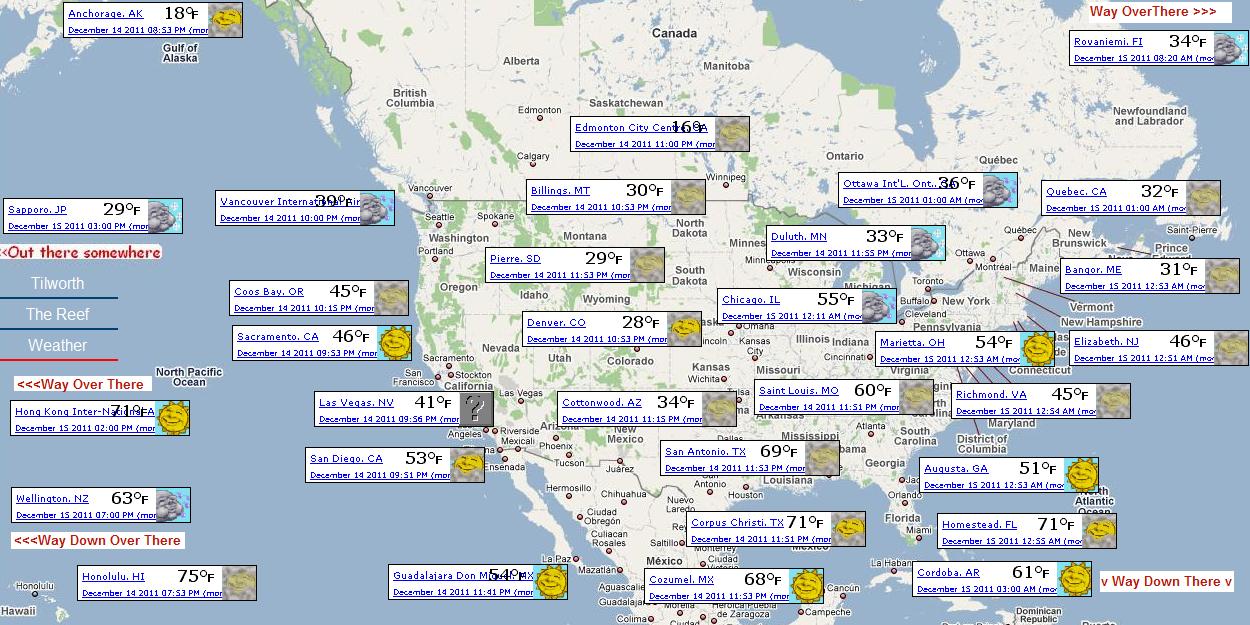The width and height of the screenshot is (1250, 625).
Task: Click Sacramento 'December 14 2011 09:53 PM' timestamp
Action: [x=306, y=354]
